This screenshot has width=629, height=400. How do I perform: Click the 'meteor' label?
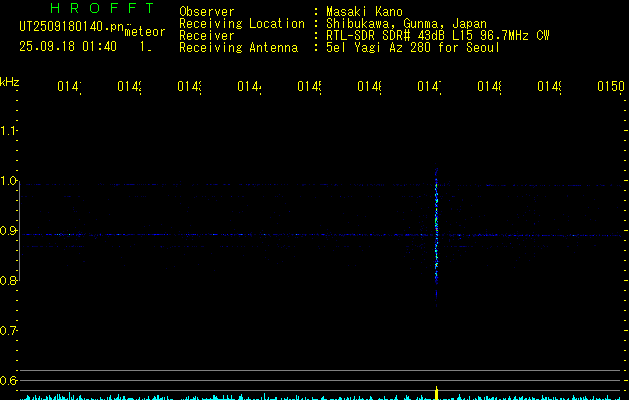[x=145, y=32]
